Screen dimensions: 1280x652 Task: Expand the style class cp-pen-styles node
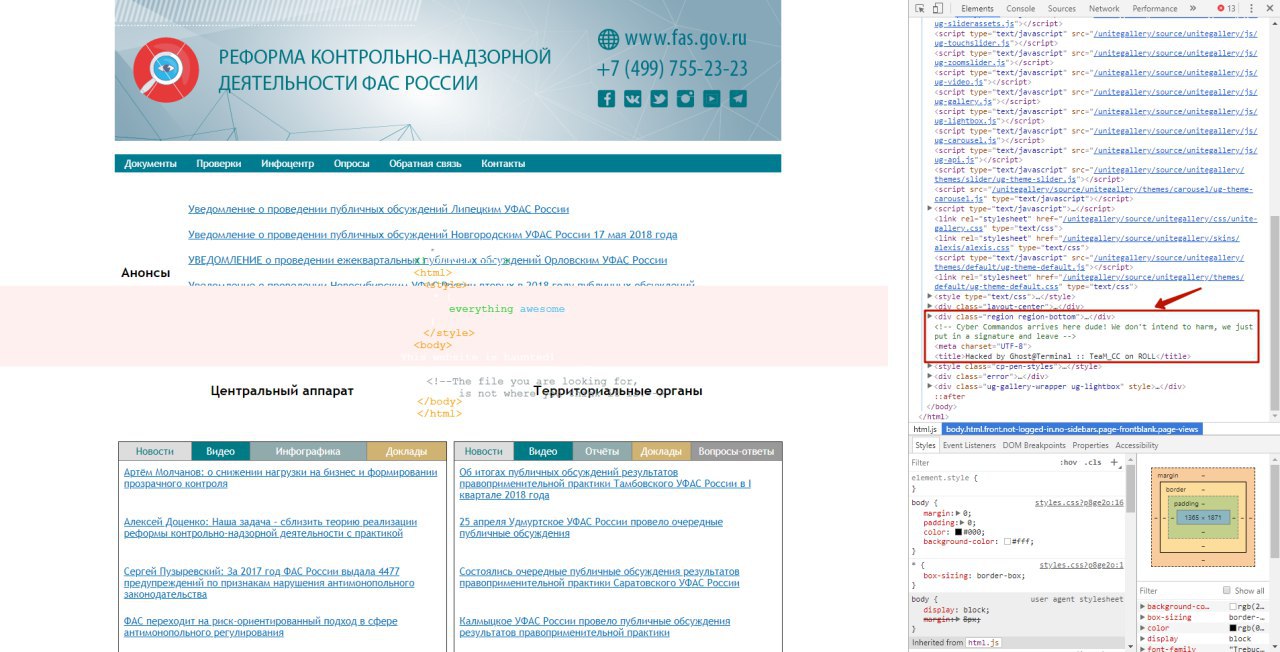pos(930,366)
